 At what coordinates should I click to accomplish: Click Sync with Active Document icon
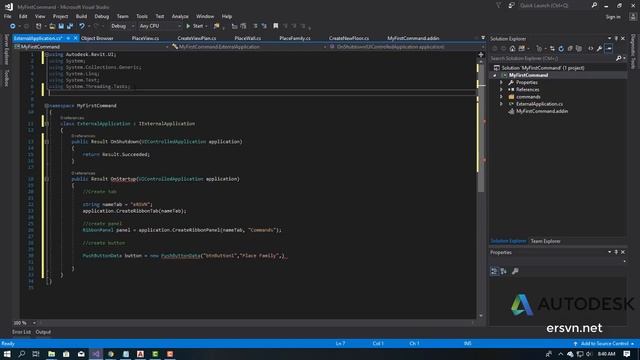552,49
